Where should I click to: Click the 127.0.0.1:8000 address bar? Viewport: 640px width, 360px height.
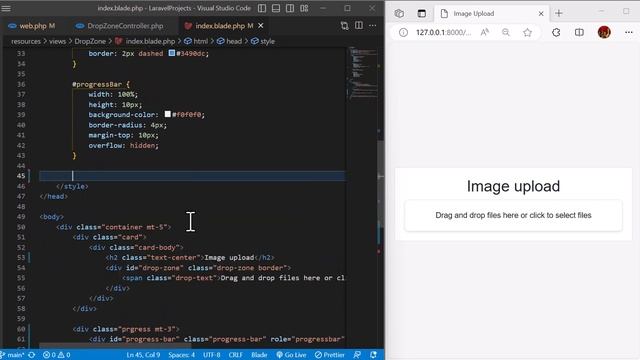click(444, 32)
